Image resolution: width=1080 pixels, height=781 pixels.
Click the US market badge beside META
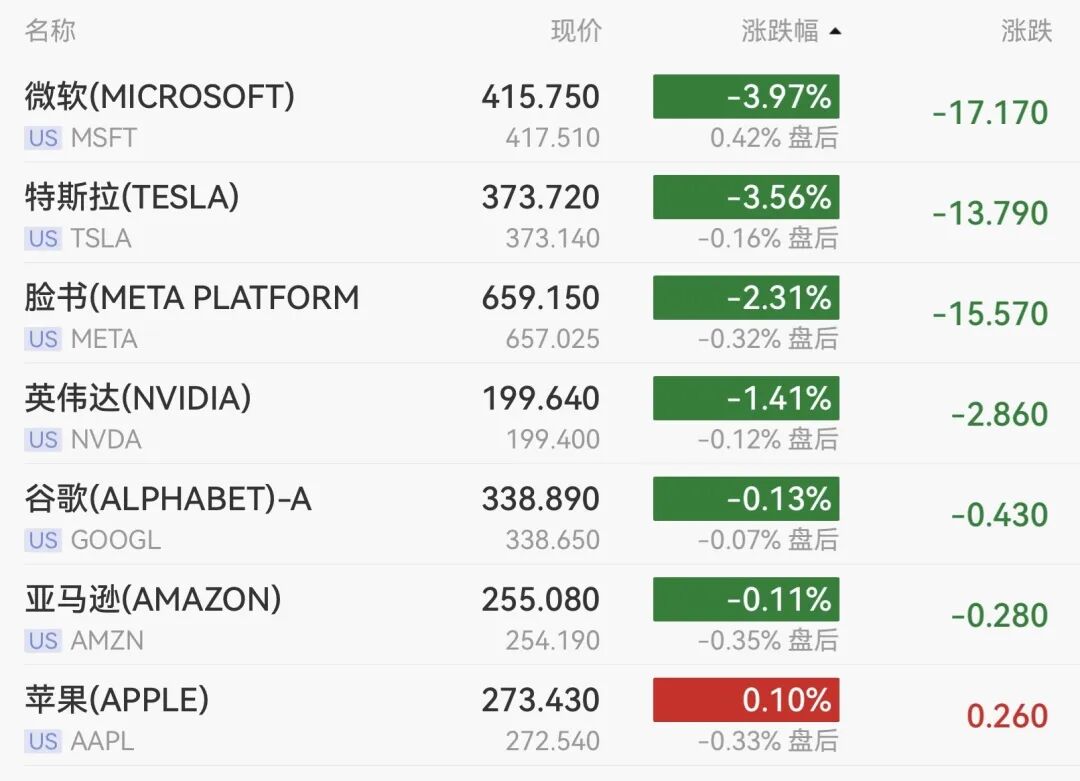(43, 339)
